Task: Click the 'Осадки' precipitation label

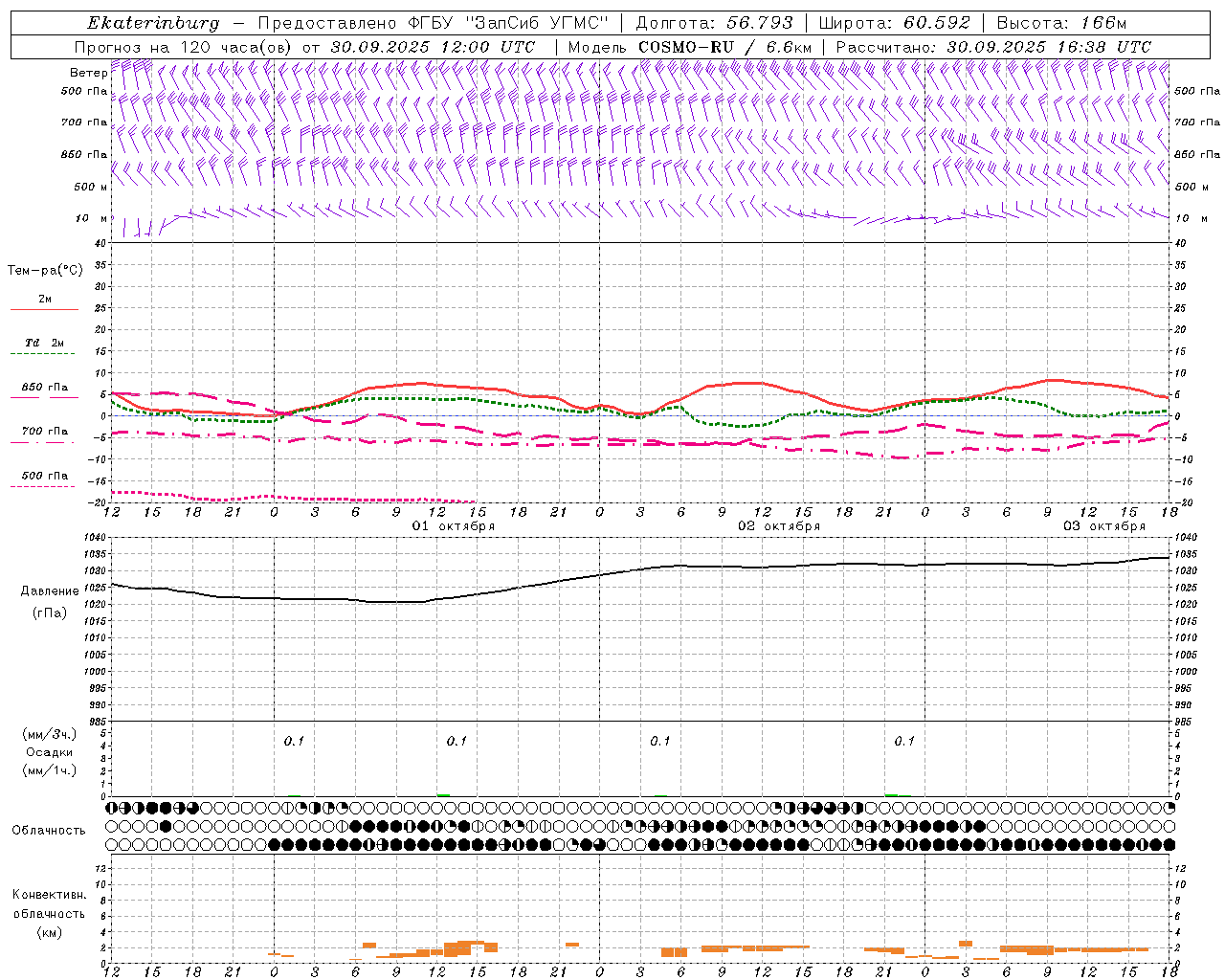Action: 50,752
